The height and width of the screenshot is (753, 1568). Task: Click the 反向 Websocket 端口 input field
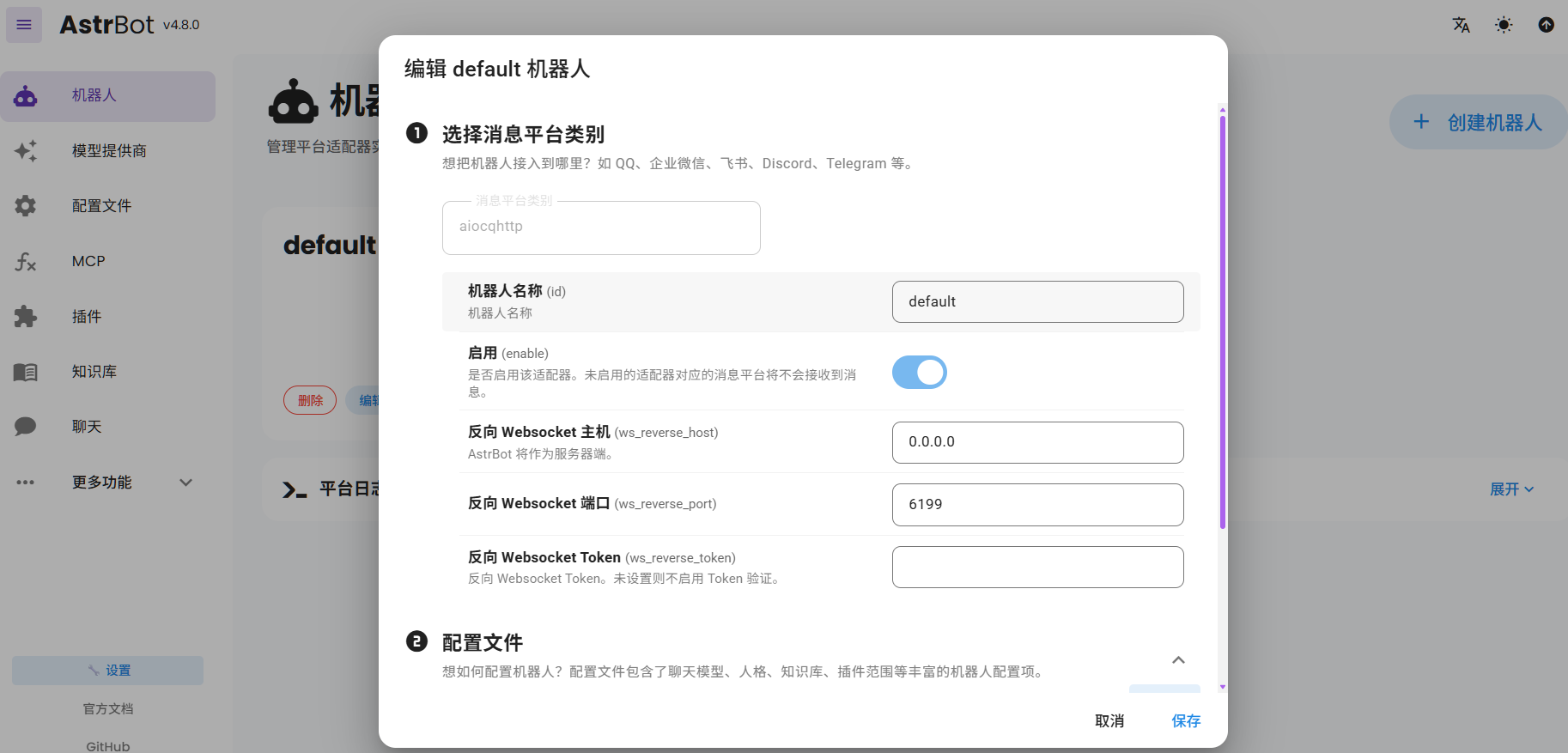click(x=1037, y=505)
